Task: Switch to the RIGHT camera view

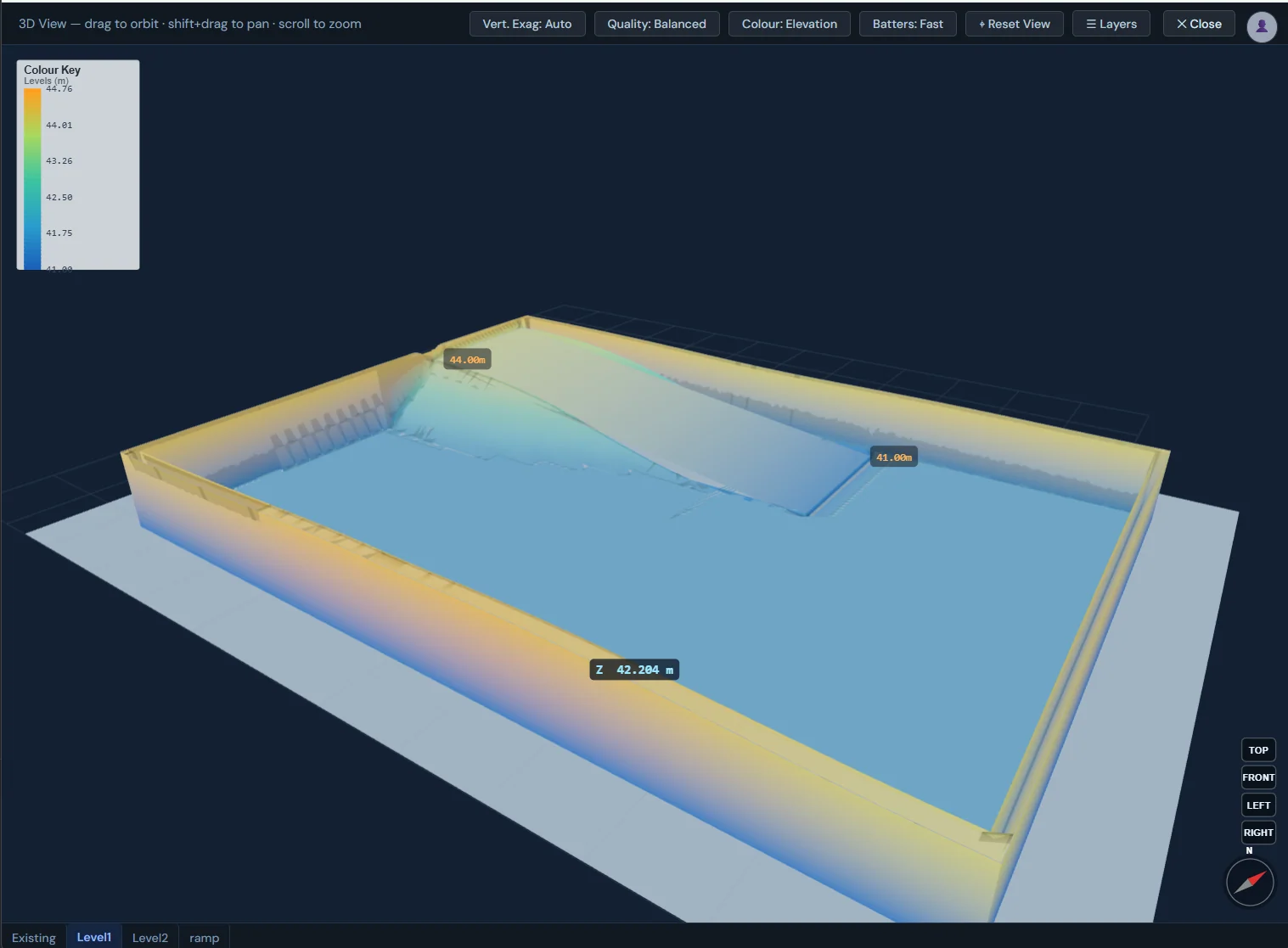Action: (1258, 833)
